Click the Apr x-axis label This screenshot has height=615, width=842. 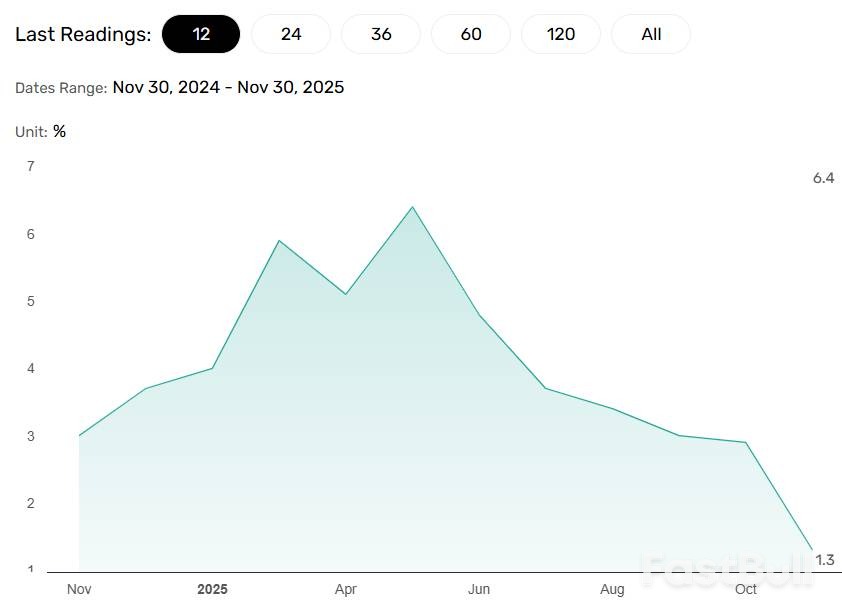(x=346, y=589)
